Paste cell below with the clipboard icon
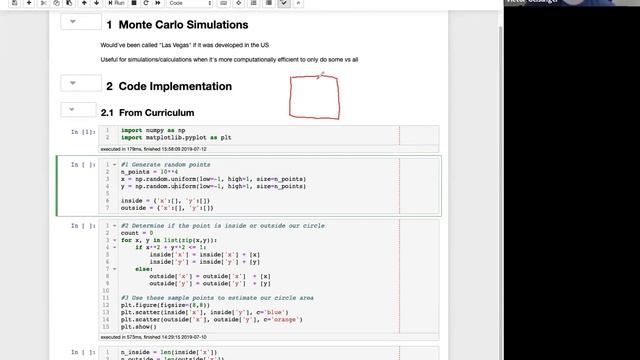This screenshot has height=360, width=640. tap(69, 3)
